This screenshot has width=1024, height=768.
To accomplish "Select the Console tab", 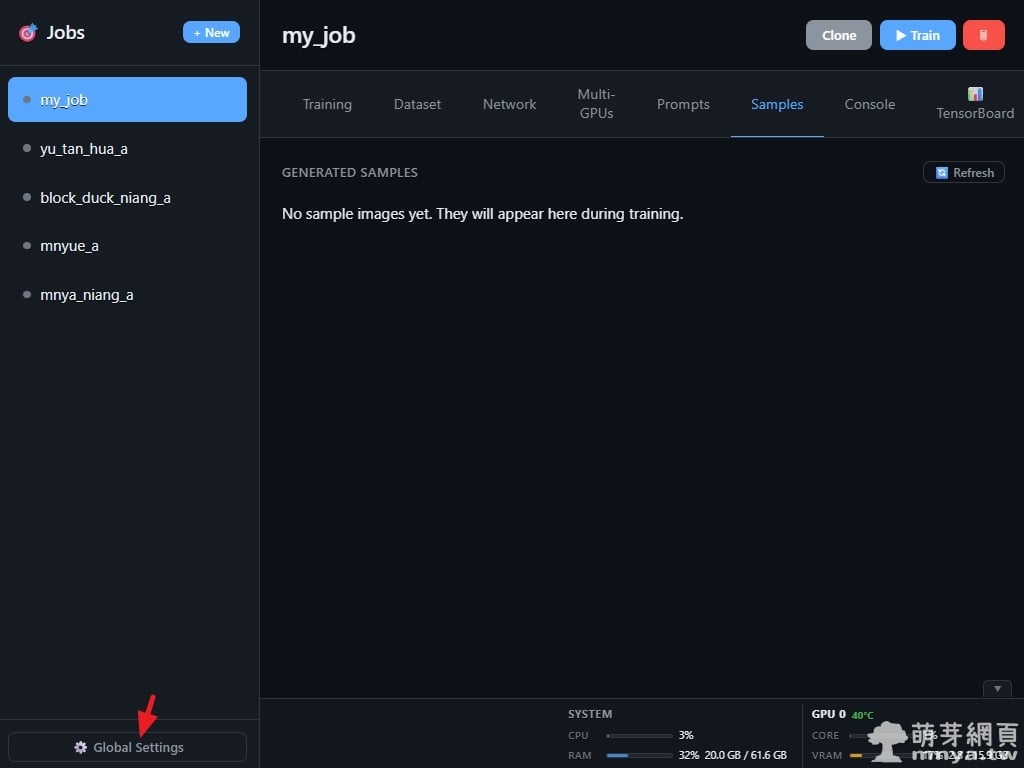I will click(x=869, y=104).
